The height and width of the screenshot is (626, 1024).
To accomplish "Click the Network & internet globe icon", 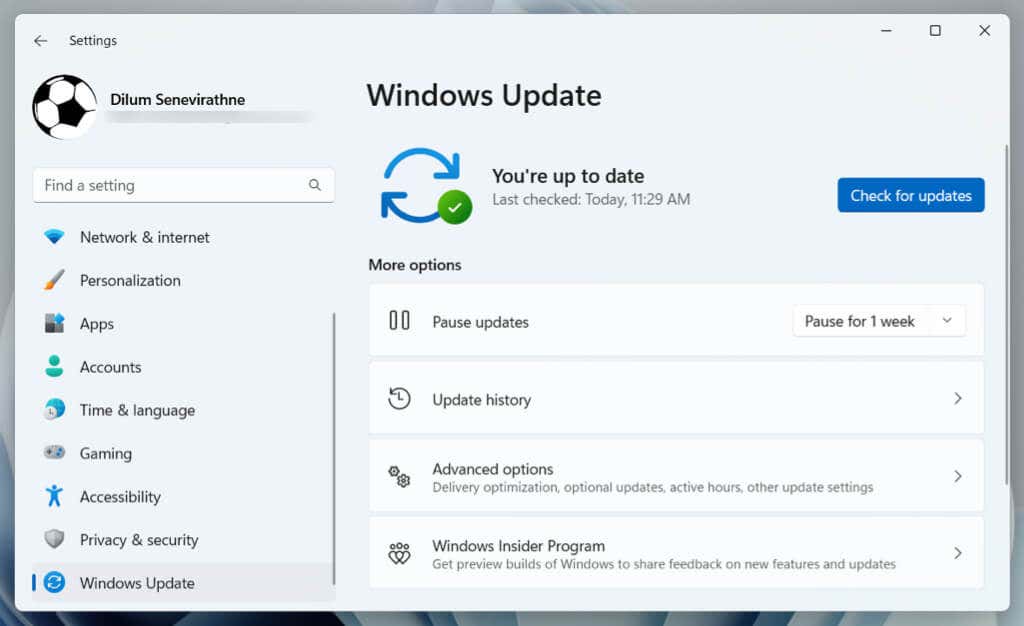I will point(54,237).
